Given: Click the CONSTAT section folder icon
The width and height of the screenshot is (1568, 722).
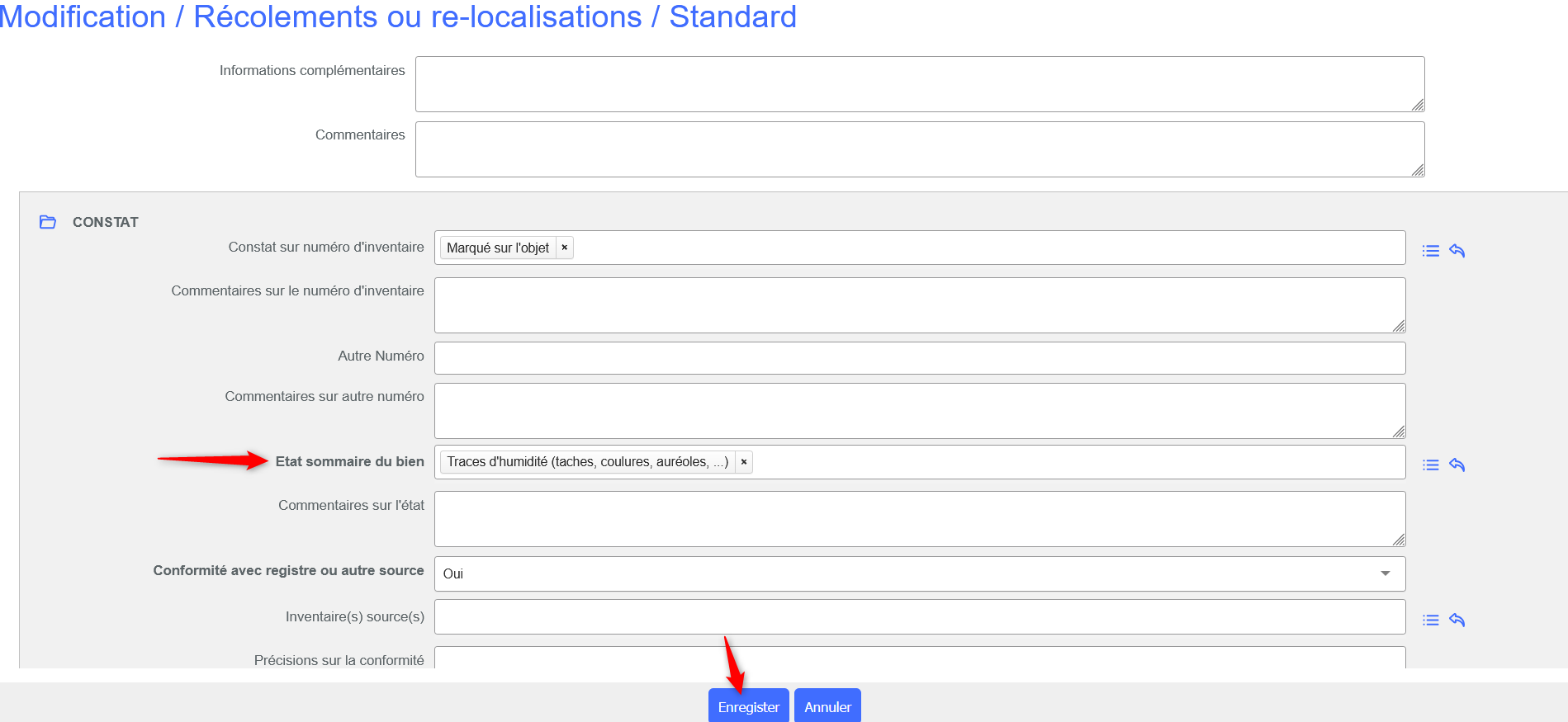Looking at the screenshot, I should pos(48,222).
